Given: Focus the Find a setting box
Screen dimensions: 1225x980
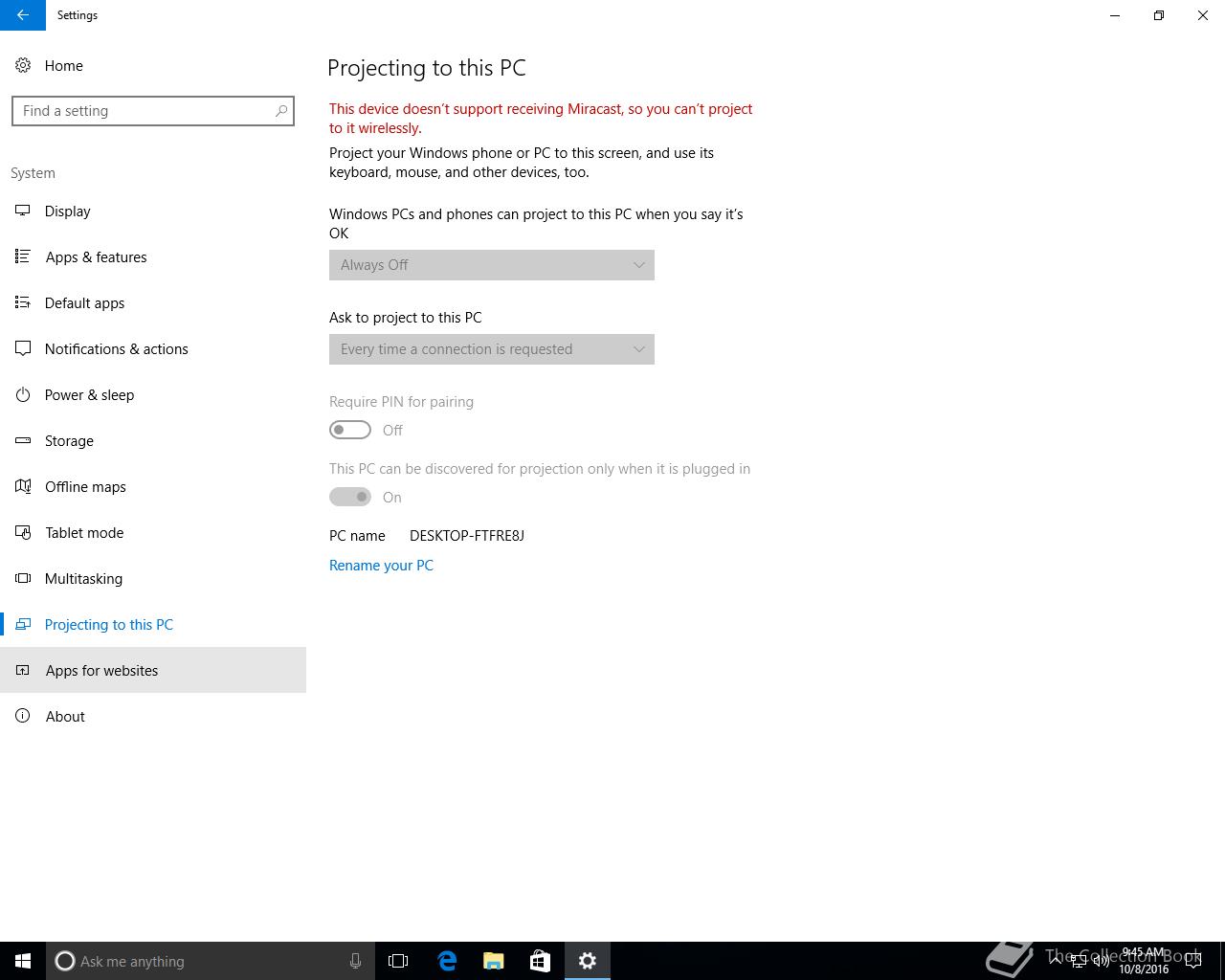Looking at the screenshot, I should pyautogui.click(x=153, y=111).
